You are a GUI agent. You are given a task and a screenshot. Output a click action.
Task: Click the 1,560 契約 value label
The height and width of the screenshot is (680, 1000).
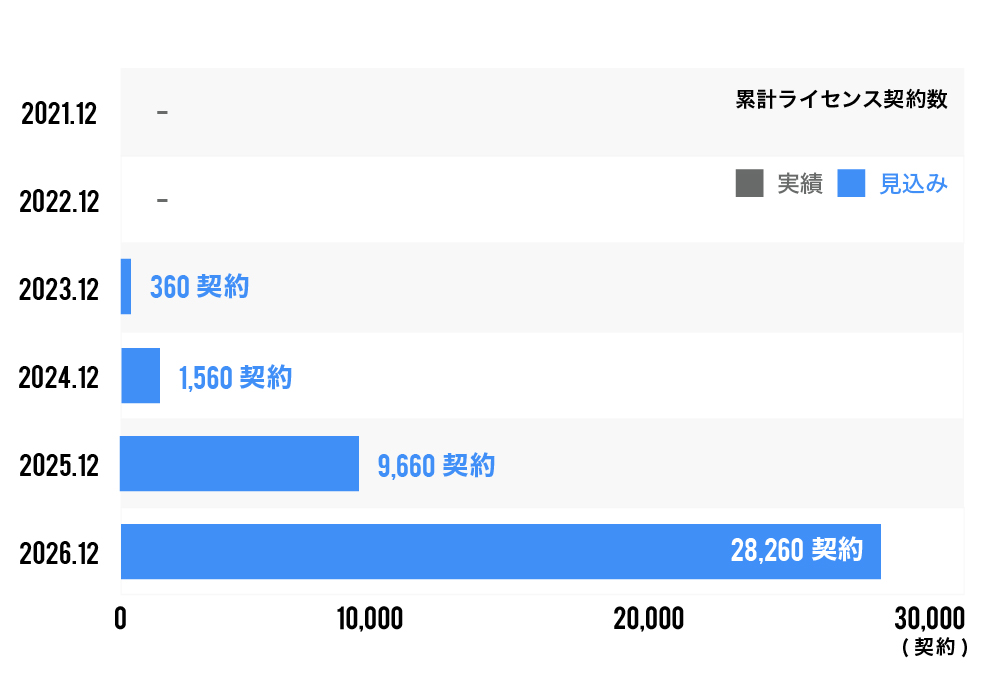235,378
